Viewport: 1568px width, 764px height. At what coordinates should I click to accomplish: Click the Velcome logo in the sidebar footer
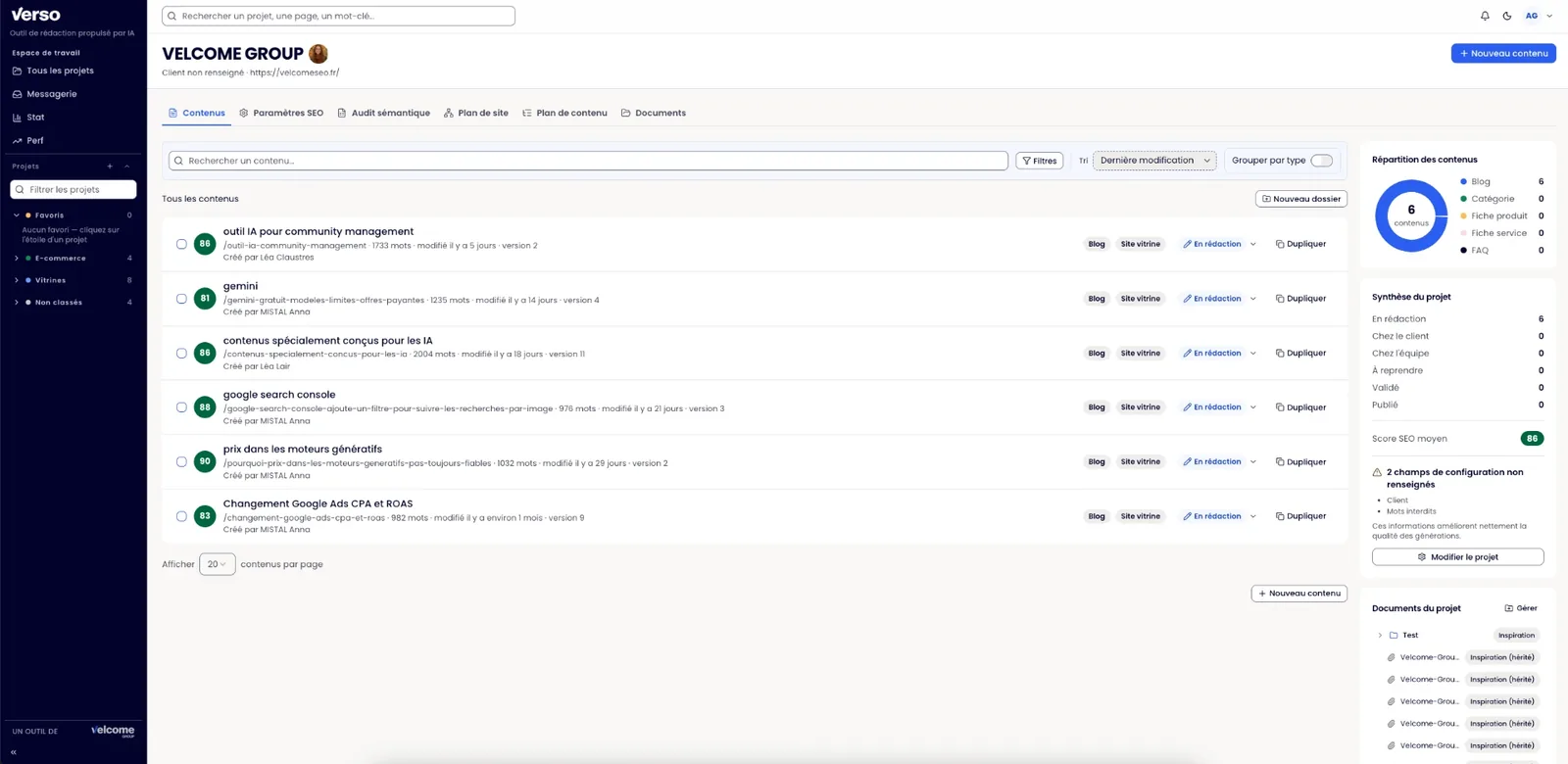[x=113, y=731]
